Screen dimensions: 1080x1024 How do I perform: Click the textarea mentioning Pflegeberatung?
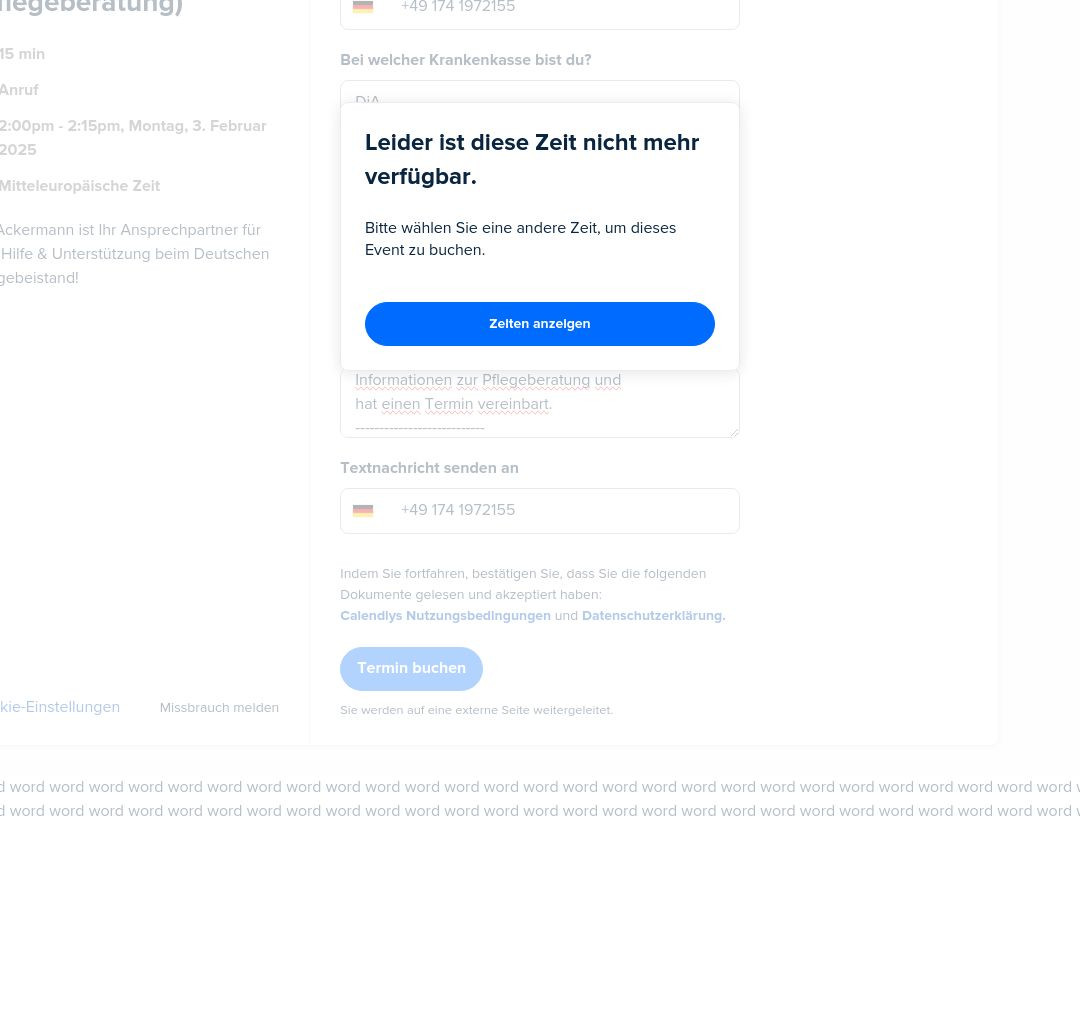[539, 404]
